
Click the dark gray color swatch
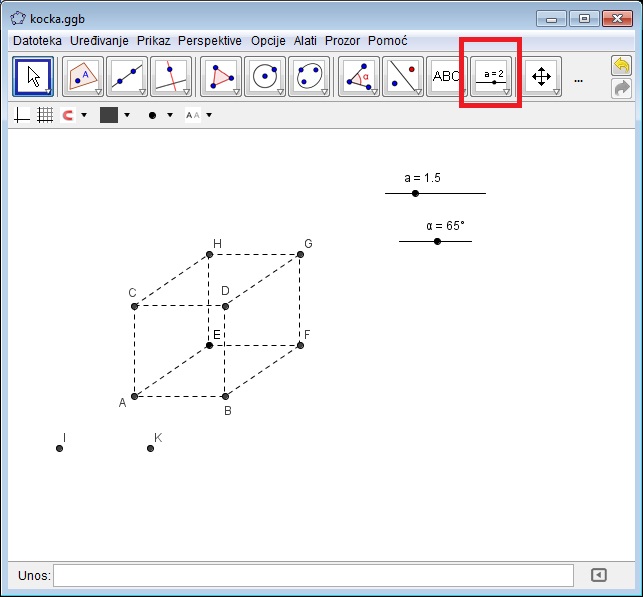(109, 115)
